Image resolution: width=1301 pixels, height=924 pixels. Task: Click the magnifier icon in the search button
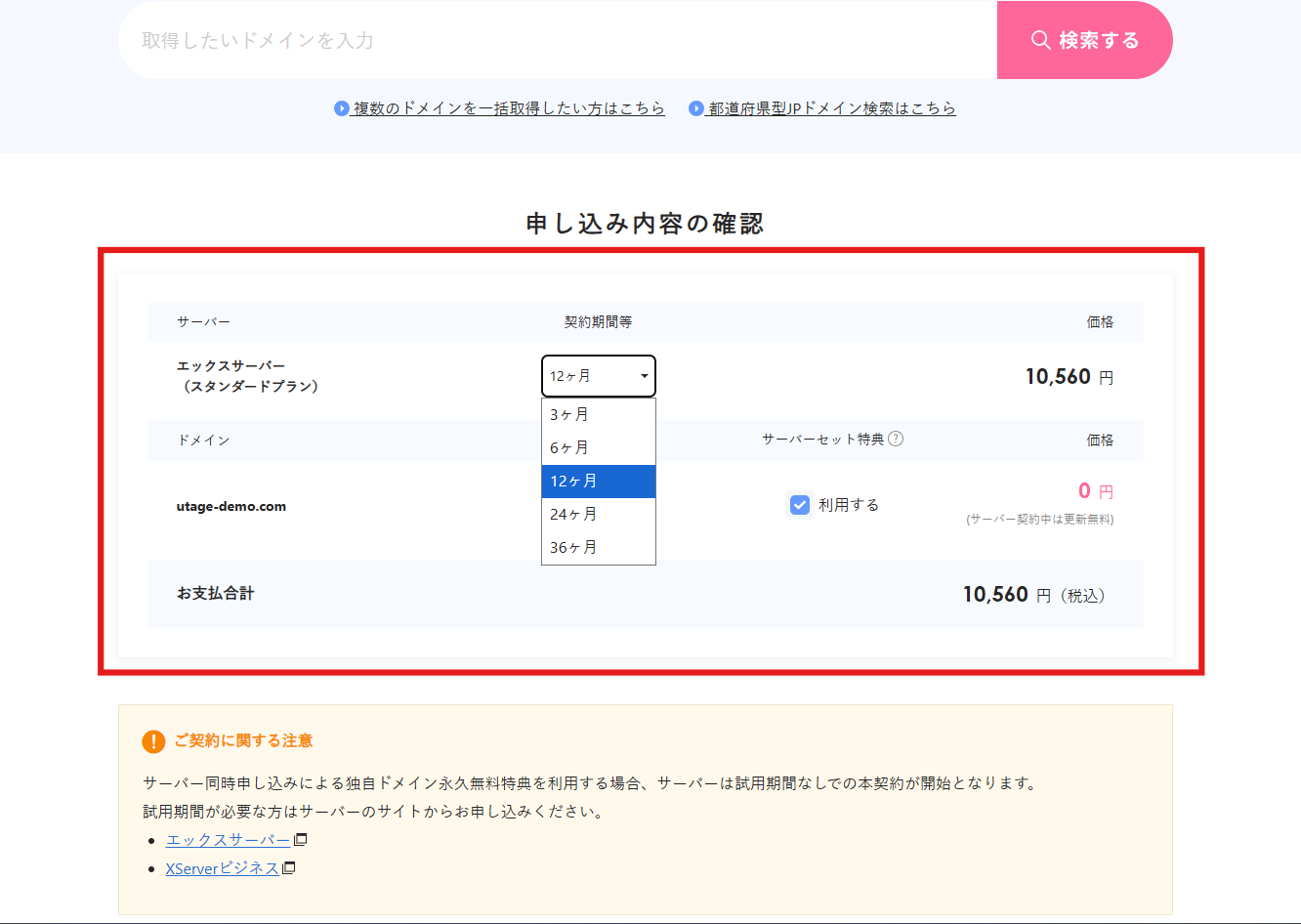pyautogui.click(x=1040, y=40)
